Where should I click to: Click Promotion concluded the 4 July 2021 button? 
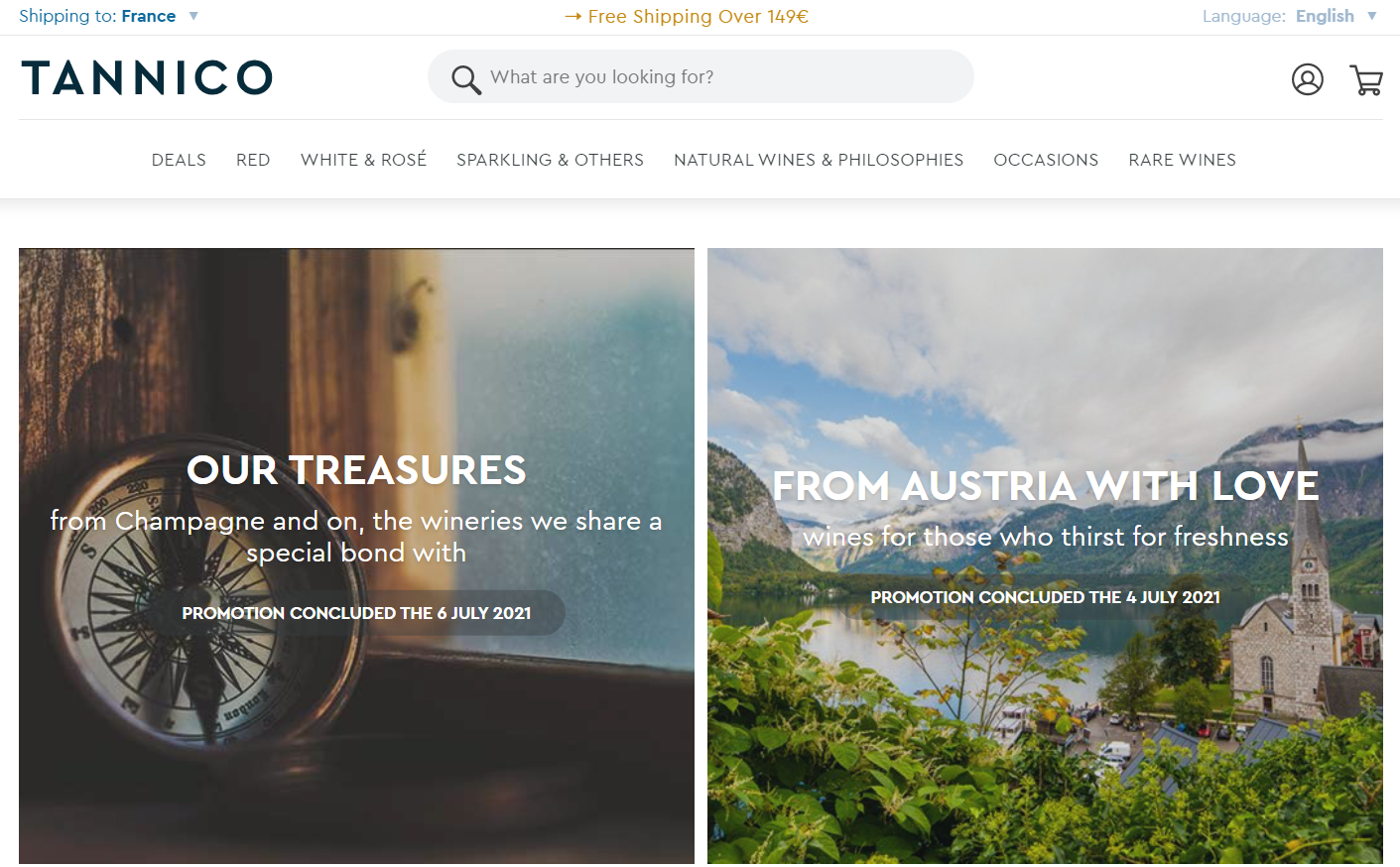pos(1046,597)
